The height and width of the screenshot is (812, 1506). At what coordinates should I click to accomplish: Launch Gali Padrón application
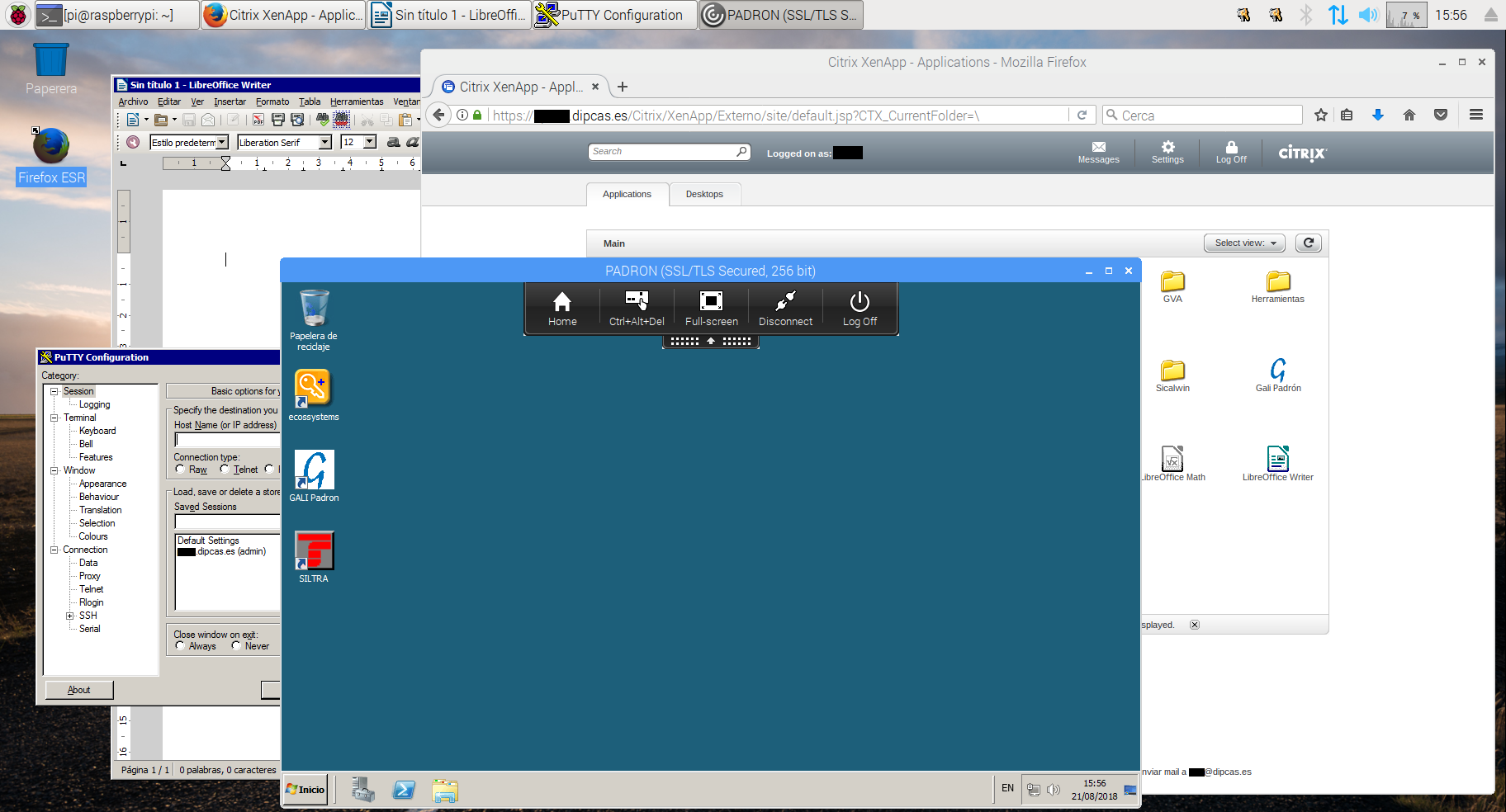pos(1278,375)
